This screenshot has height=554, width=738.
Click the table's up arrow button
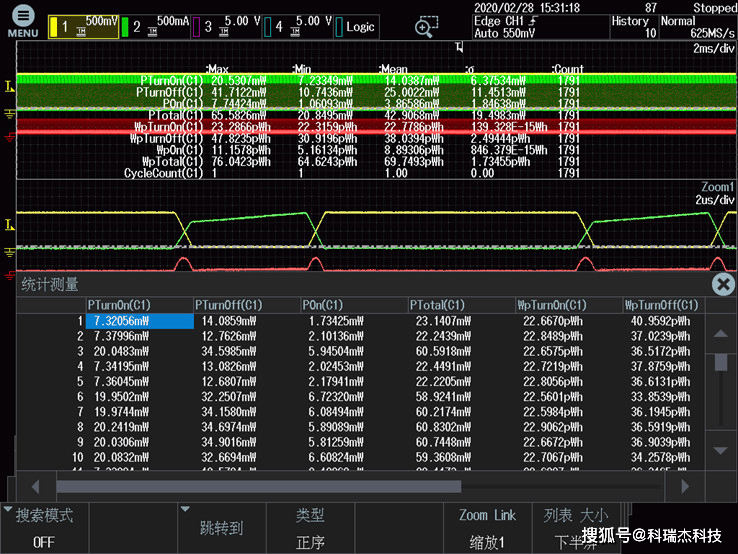tap(721, 334)
